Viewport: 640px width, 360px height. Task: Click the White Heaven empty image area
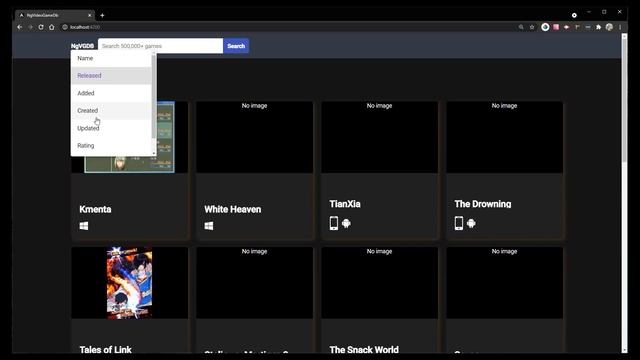254,137
